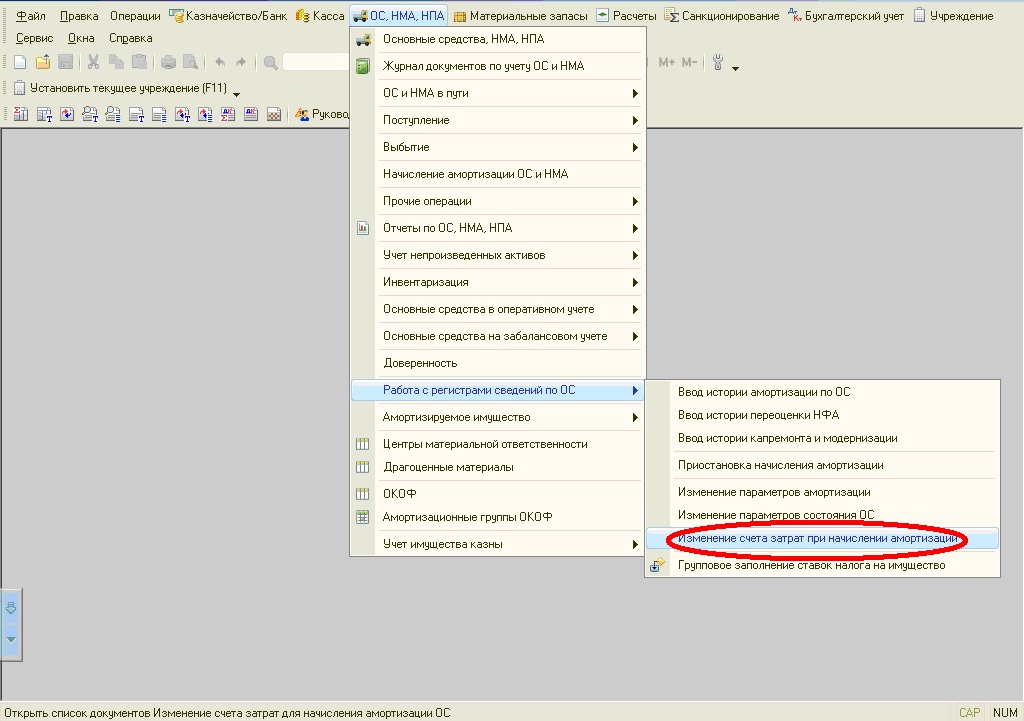Image resolution: width=1024 pixels, height=721 pixels.
Task: Click the greyed Save diskette icon
Action: pyautogui.click(x=65, y=63)
